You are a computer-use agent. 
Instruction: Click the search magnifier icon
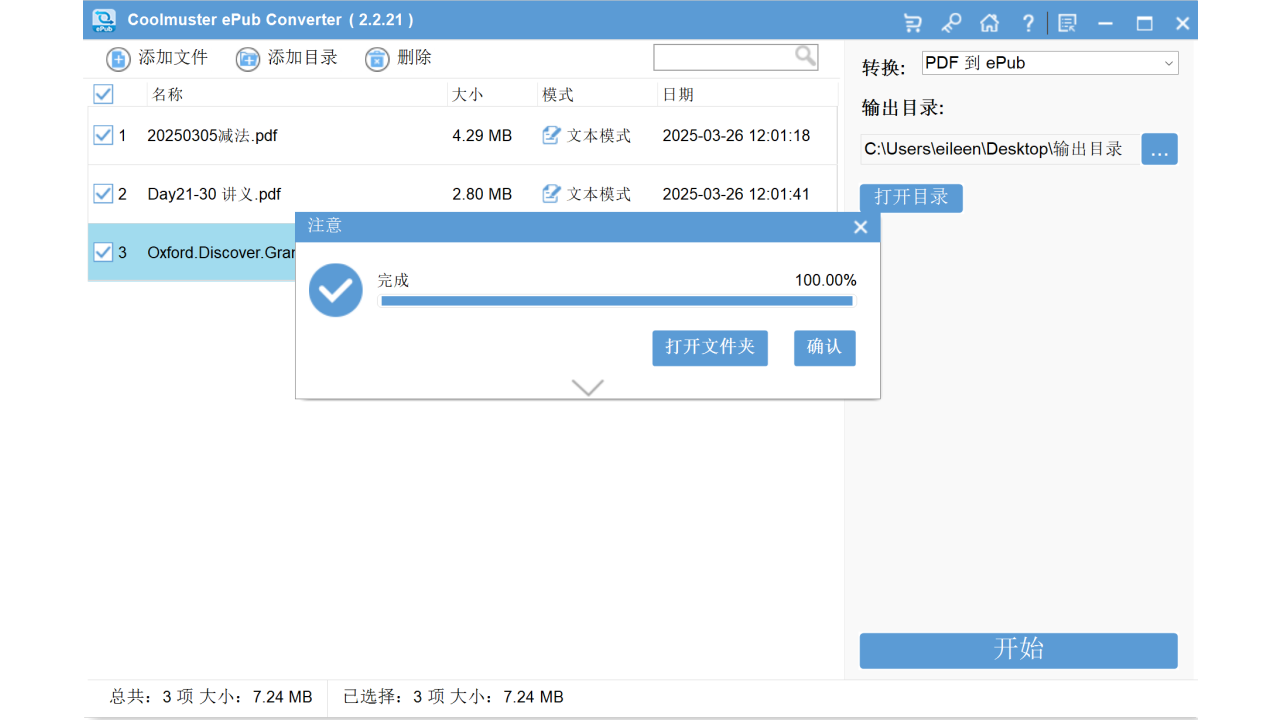coord(806,57)
